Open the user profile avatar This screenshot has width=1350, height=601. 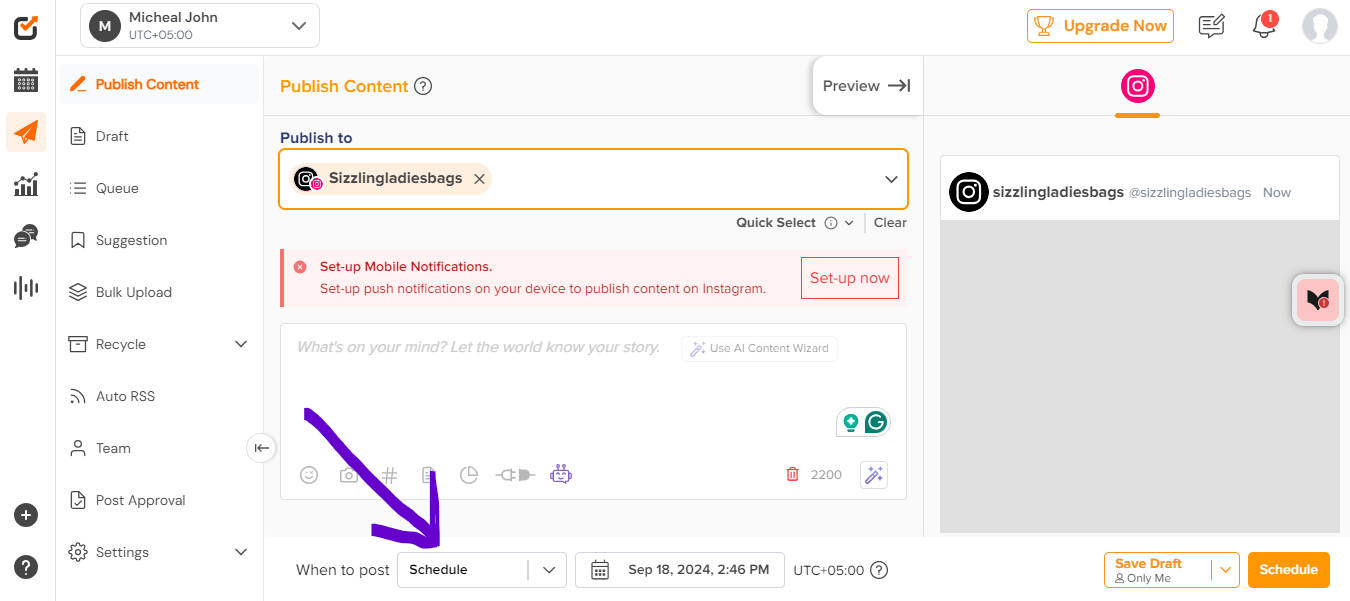(x=1320, y=26)
